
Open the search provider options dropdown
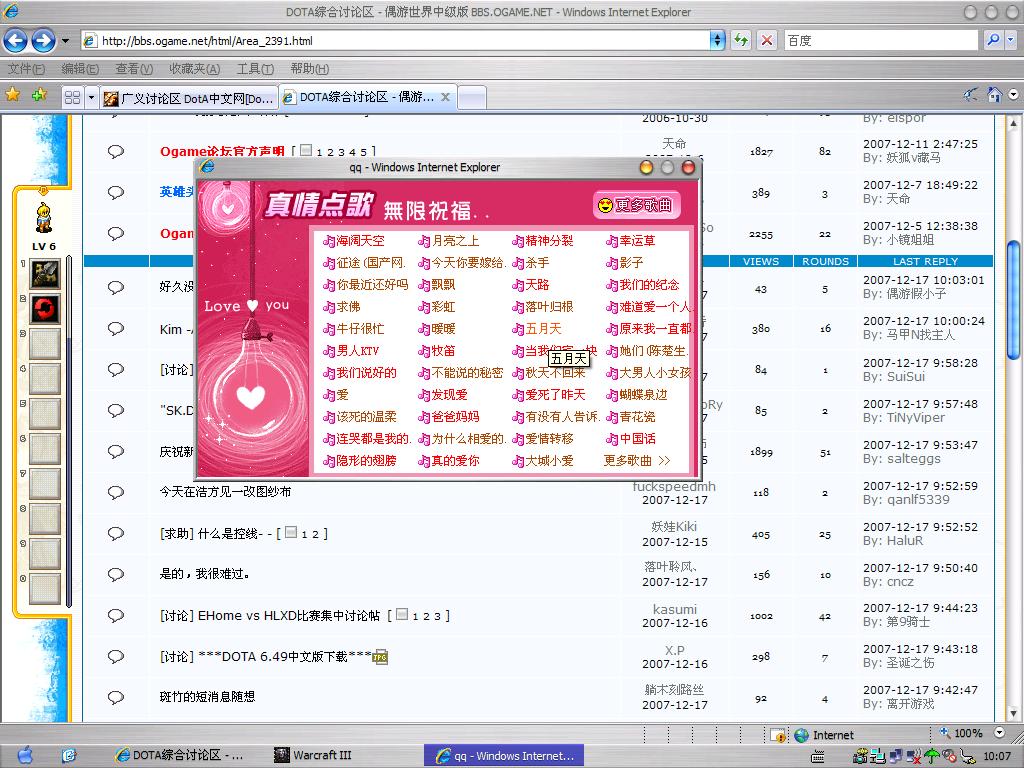coord(1010,40)
